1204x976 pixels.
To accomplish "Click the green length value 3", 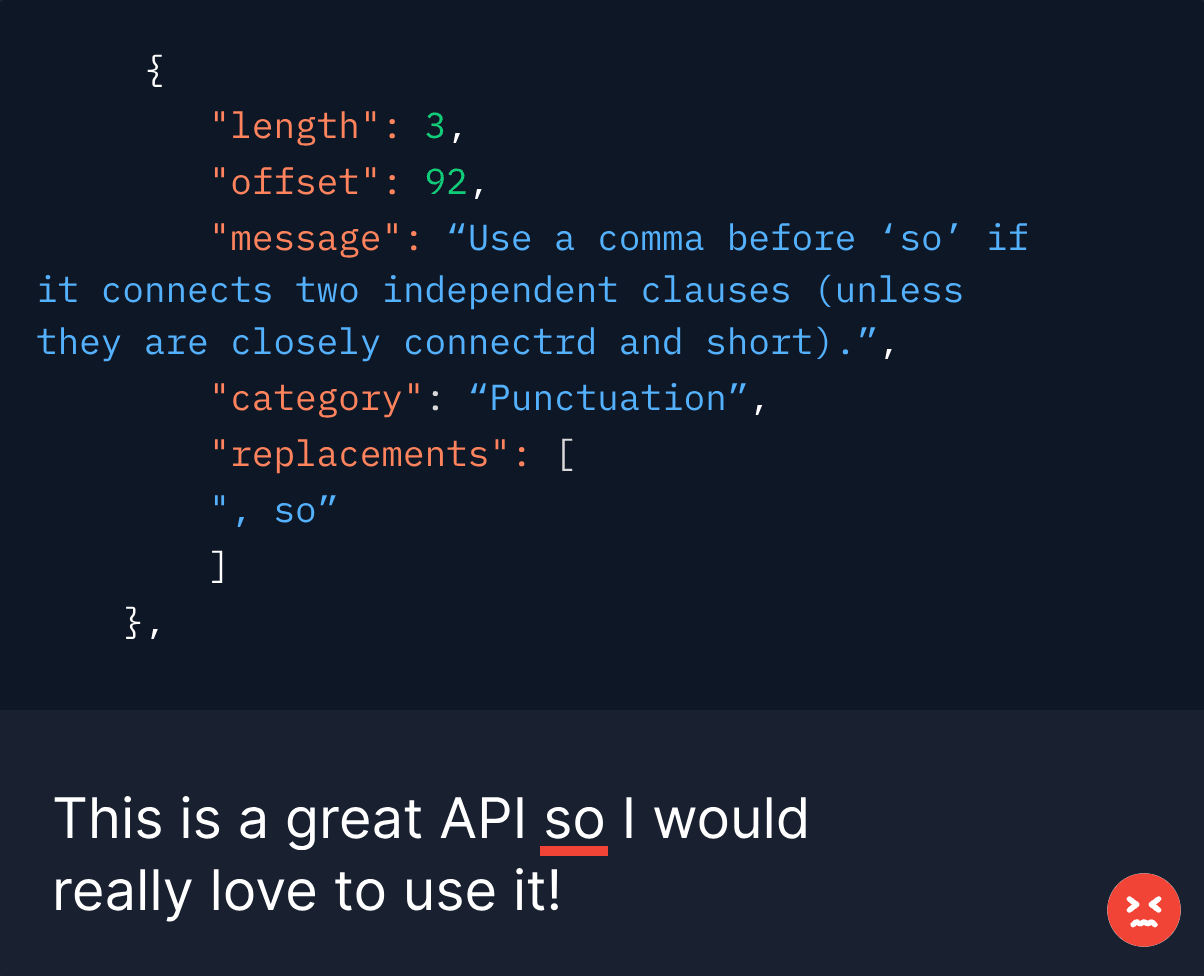I will (x=435, y=126).
